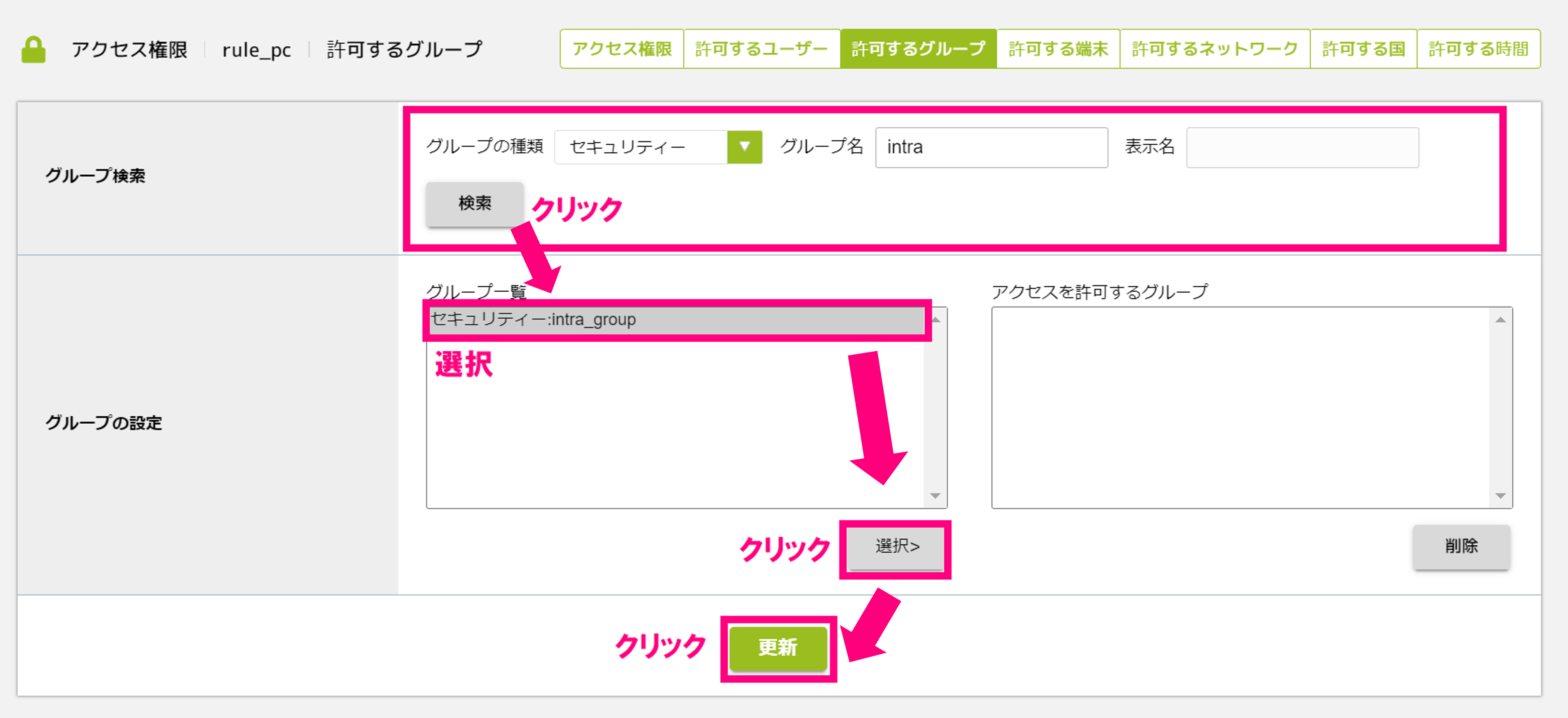Click scroll-up arrow of アクセスを許可するグループ list
Viewport: 1568px width, 718px height.
tap(1500, 320)
